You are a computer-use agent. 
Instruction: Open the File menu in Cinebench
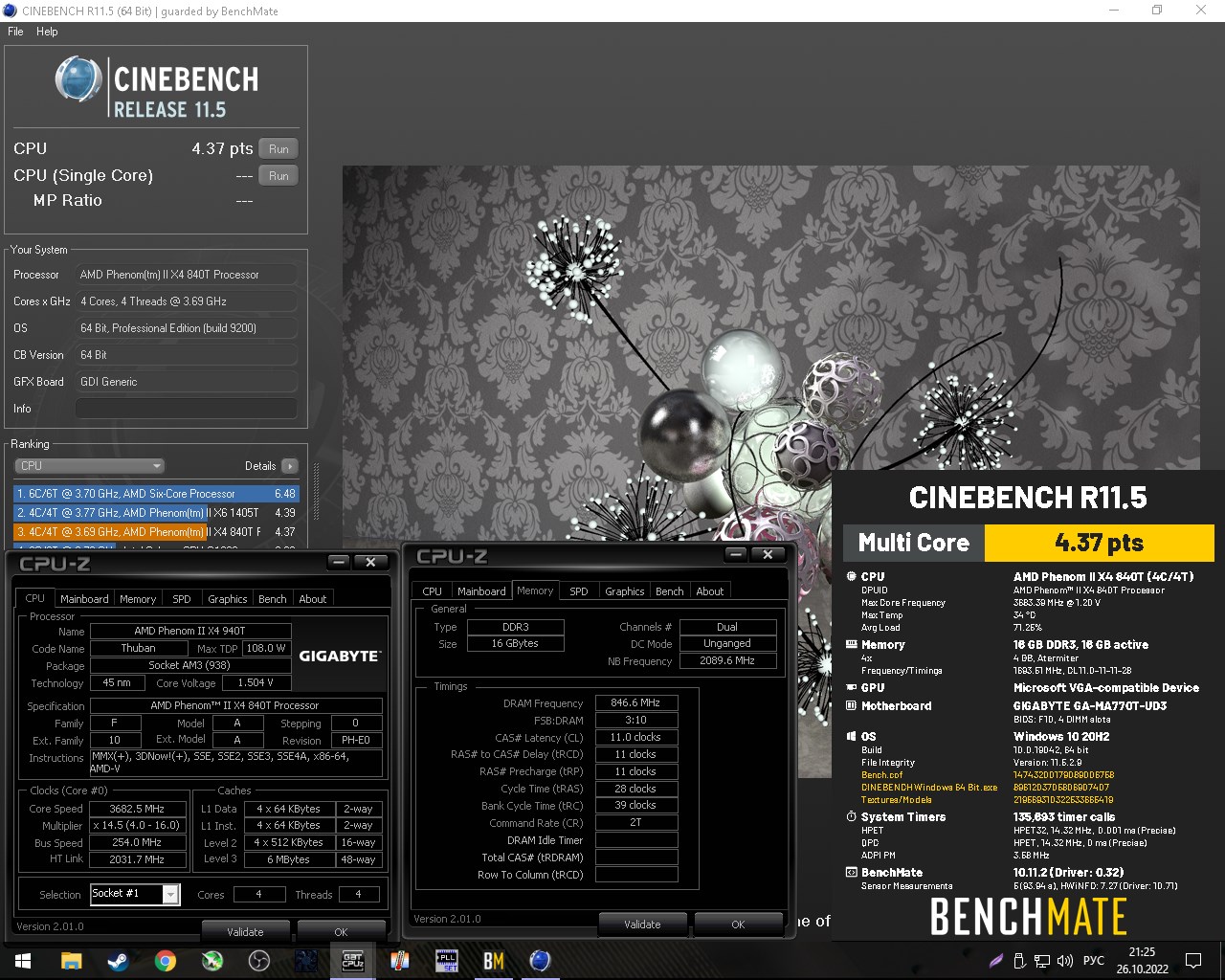[15, 32]
